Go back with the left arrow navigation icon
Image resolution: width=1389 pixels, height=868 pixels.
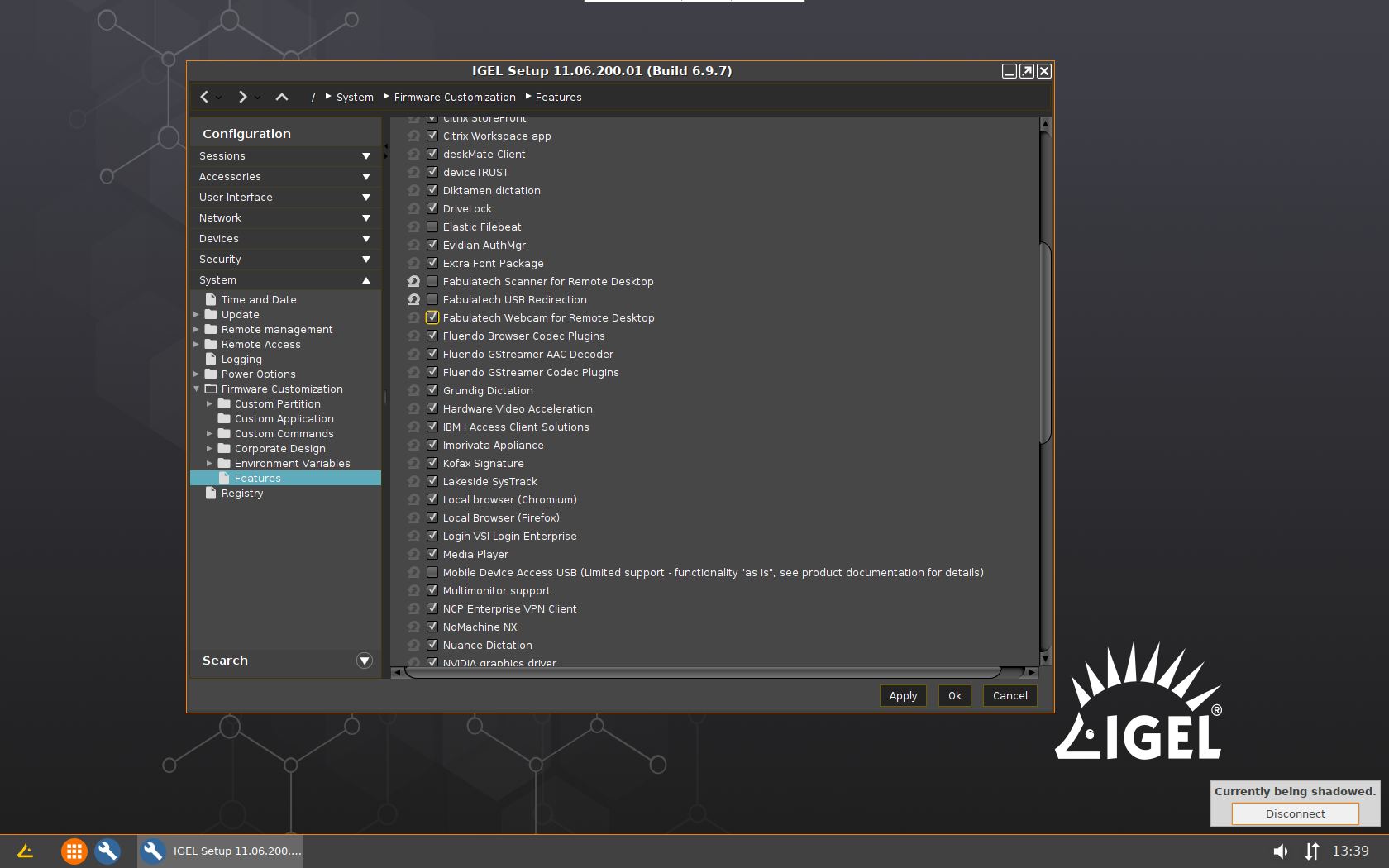(x=204, y=97)
